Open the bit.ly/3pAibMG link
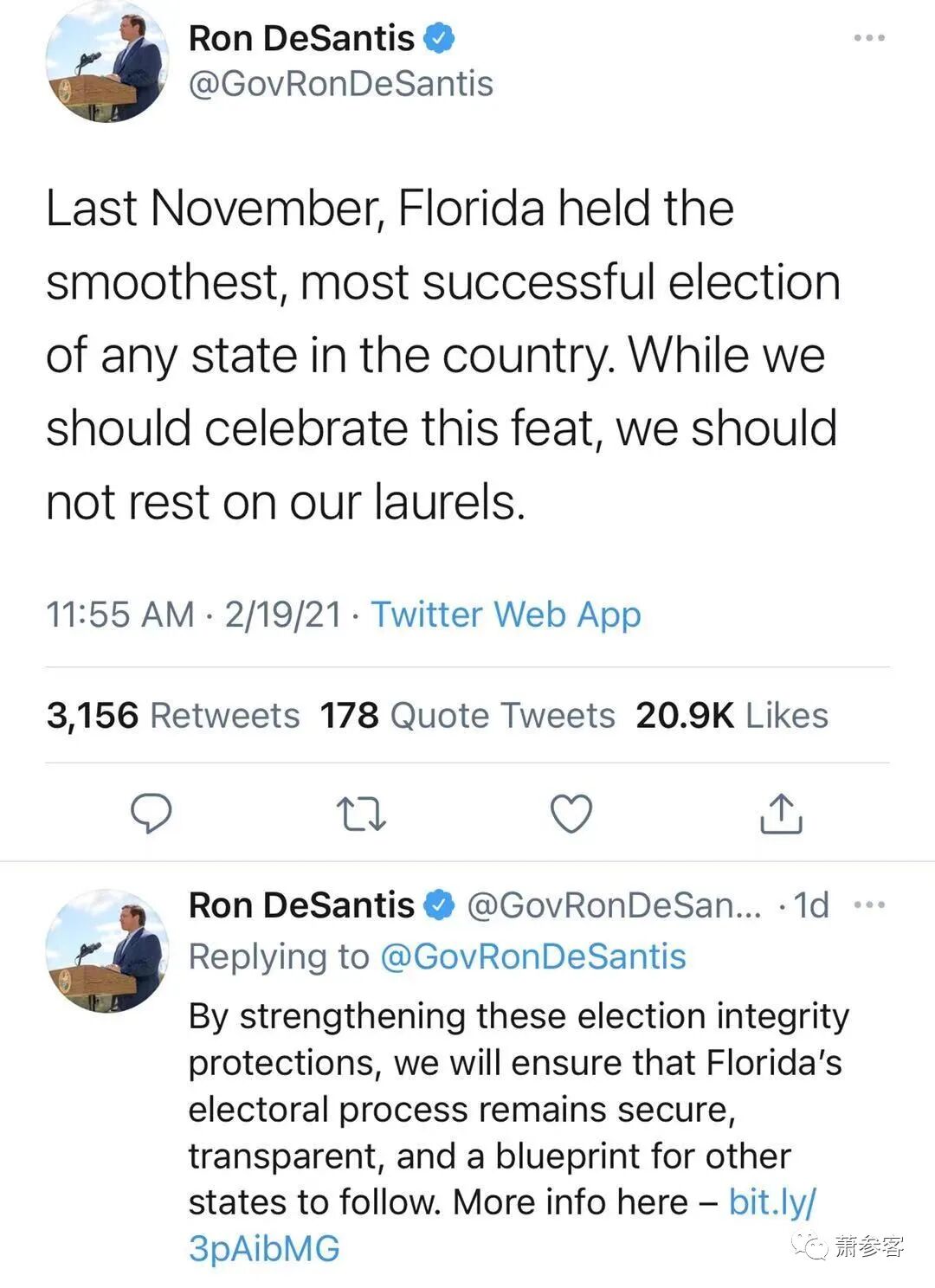935x1288 pixels. pos(771,1202)
